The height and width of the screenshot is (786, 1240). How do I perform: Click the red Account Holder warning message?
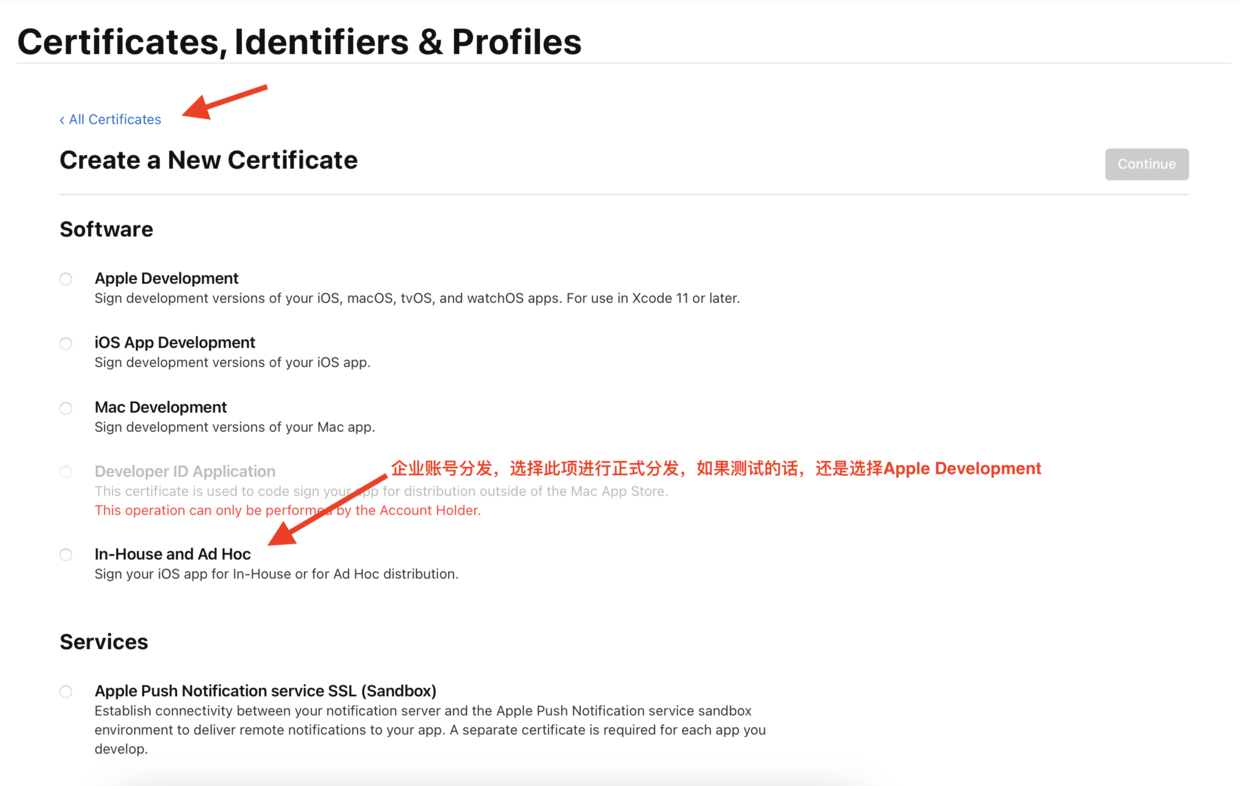tap(288, 510)
